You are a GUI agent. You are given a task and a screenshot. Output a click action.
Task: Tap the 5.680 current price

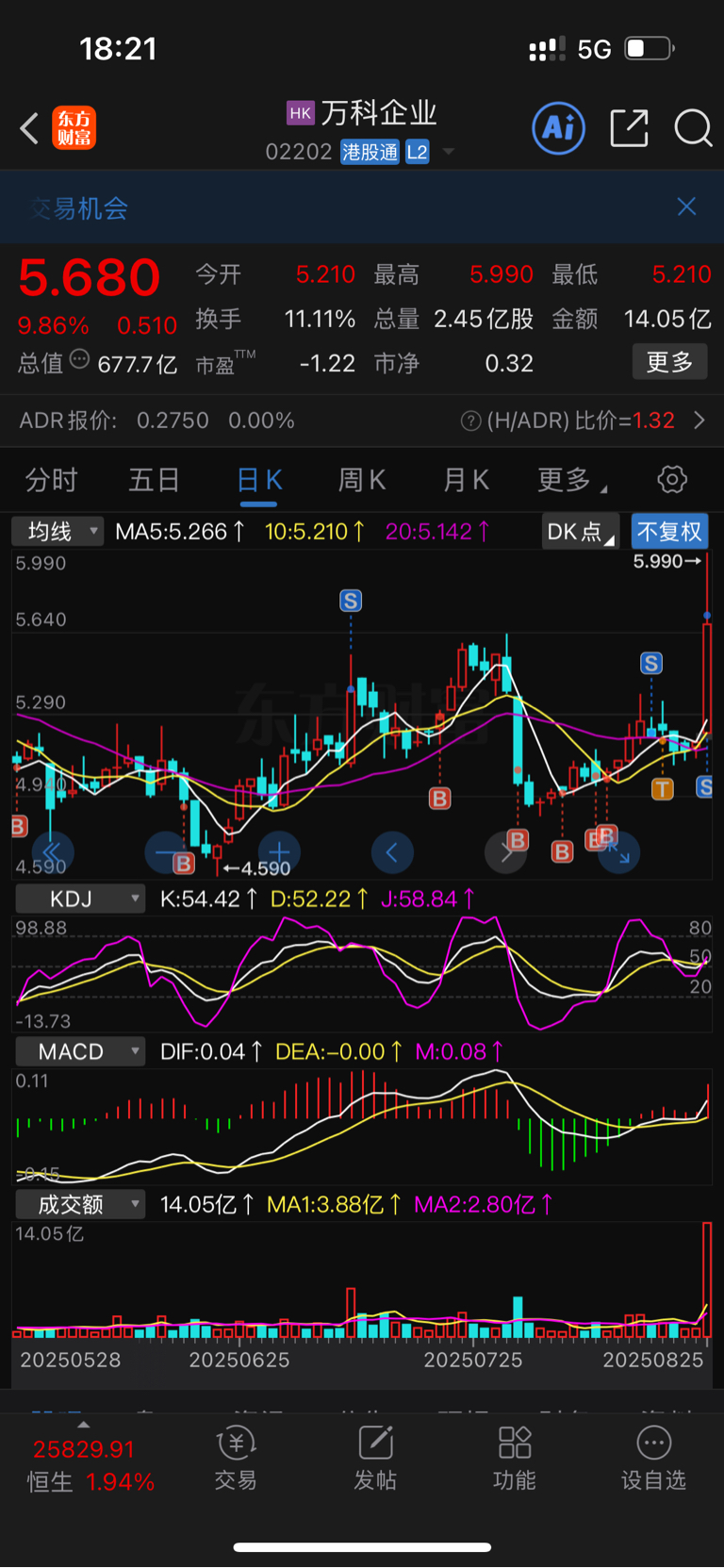(x=90, y=277)
